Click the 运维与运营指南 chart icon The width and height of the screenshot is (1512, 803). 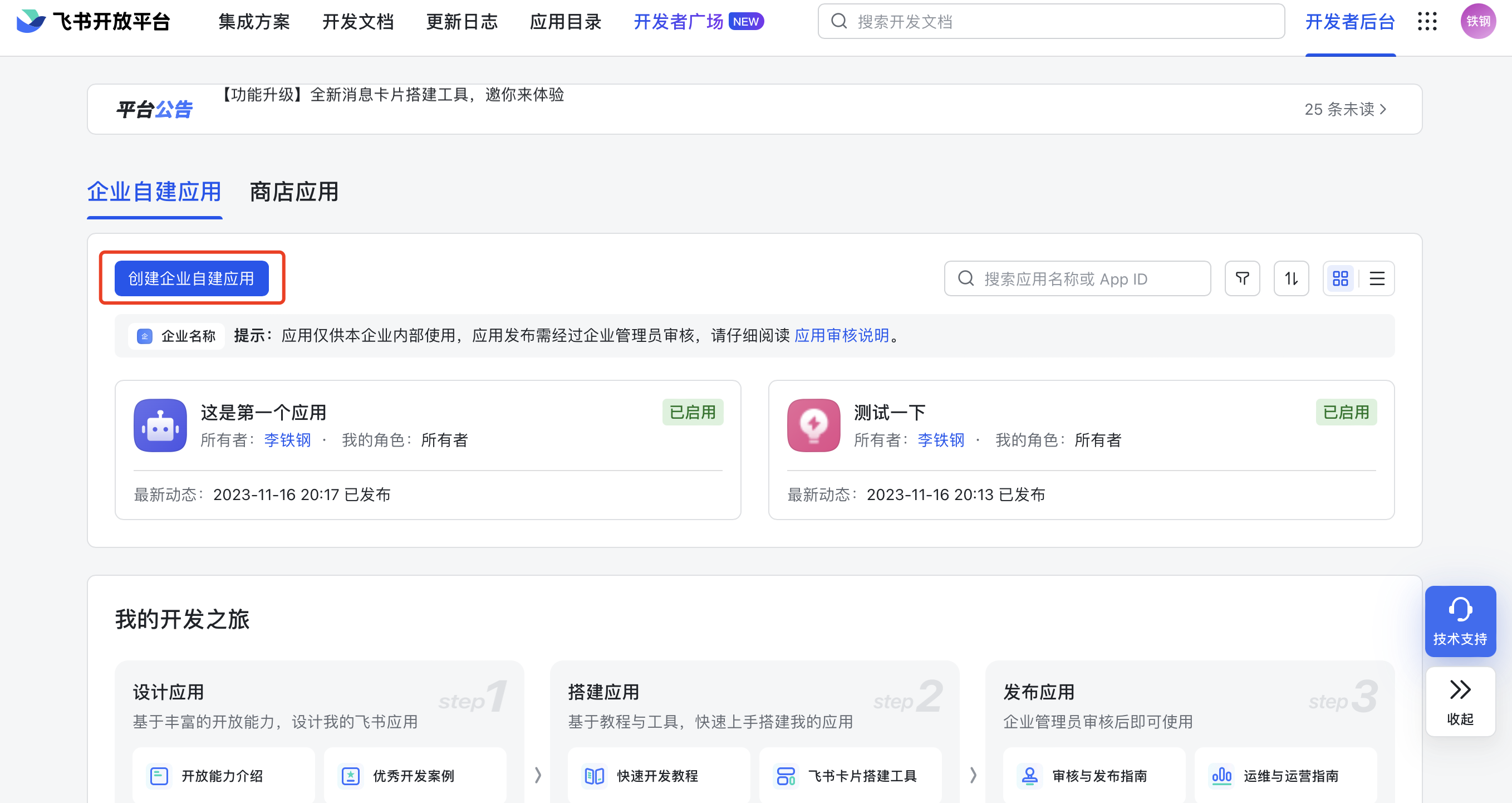pos(1221,776)
